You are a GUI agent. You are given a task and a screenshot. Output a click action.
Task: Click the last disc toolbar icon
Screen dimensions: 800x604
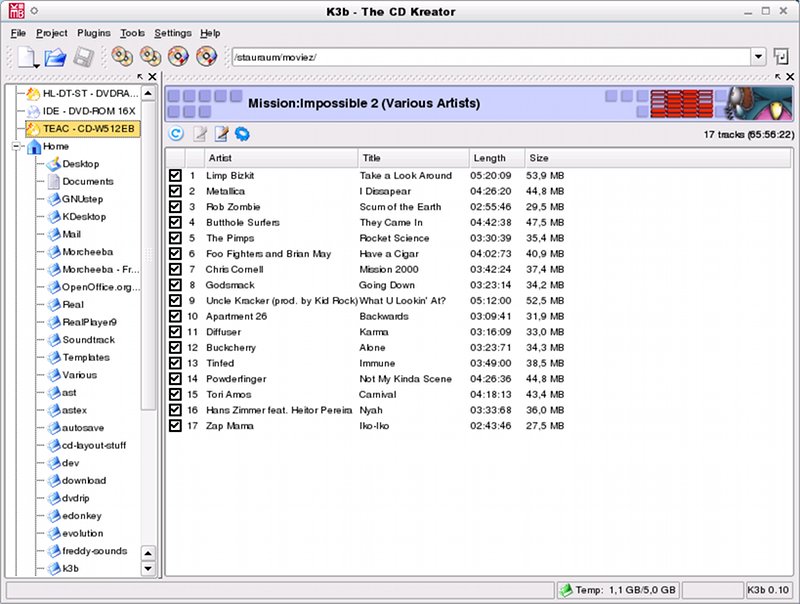pyautogui.click(x=207, y=57)
